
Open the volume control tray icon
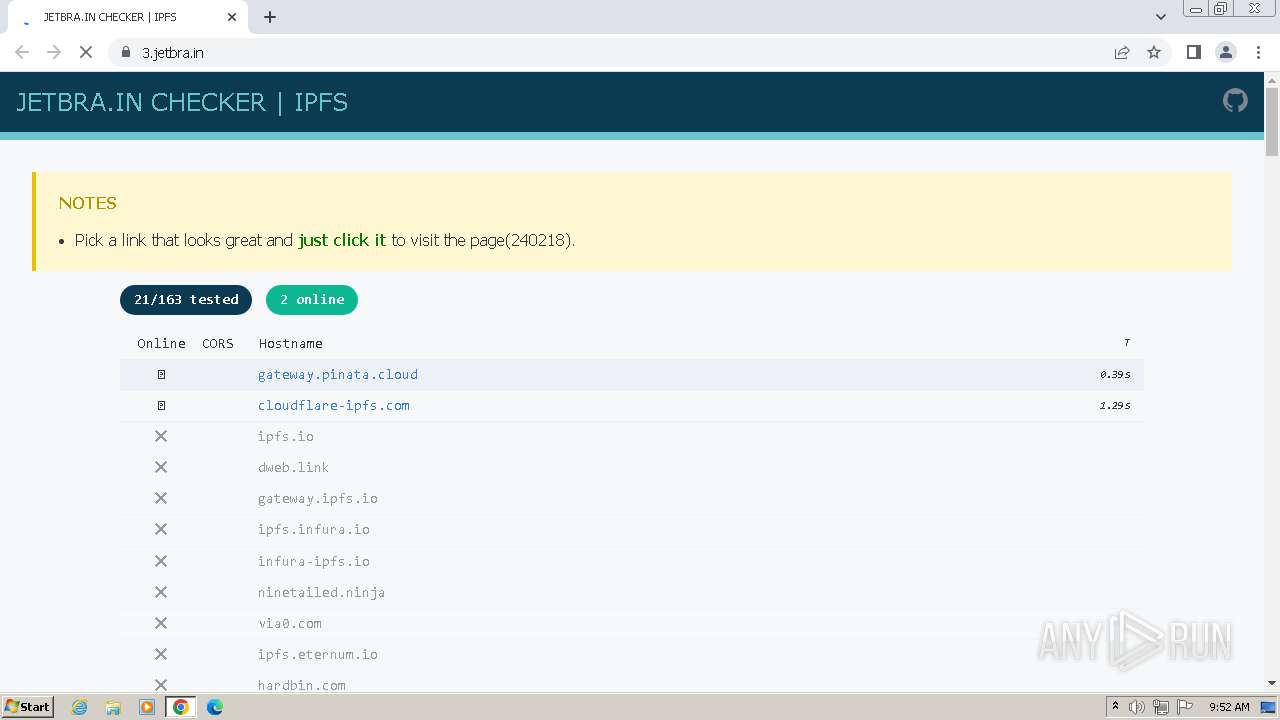coord(1137,707)
